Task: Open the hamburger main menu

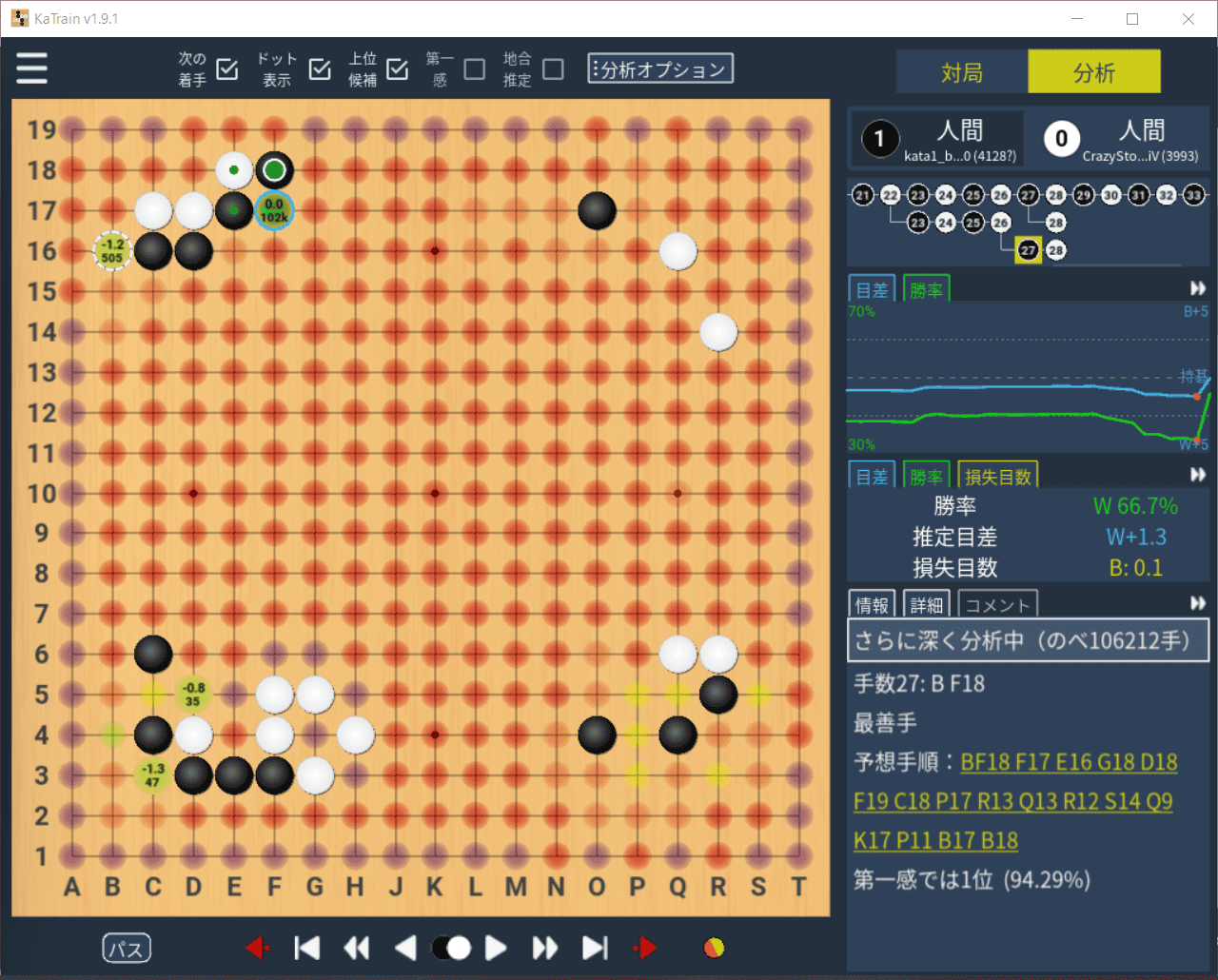Action: pyautogui.click(x=31, y=69)
